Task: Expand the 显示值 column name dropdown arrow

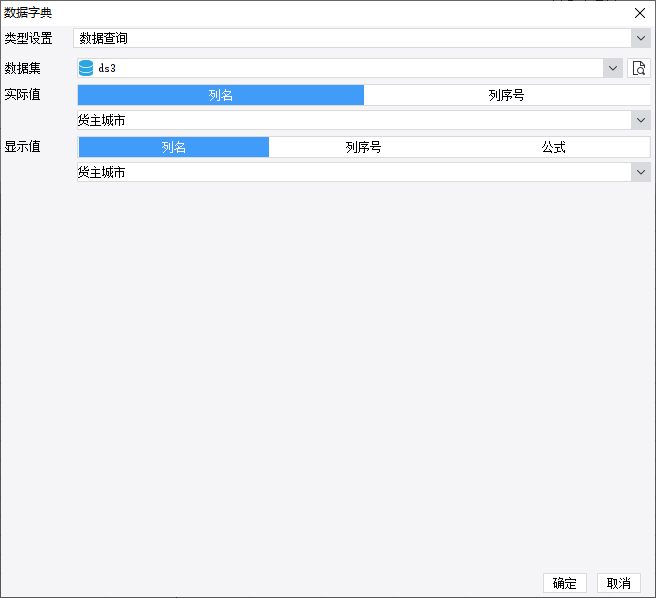Action: [x=640, y=172]
